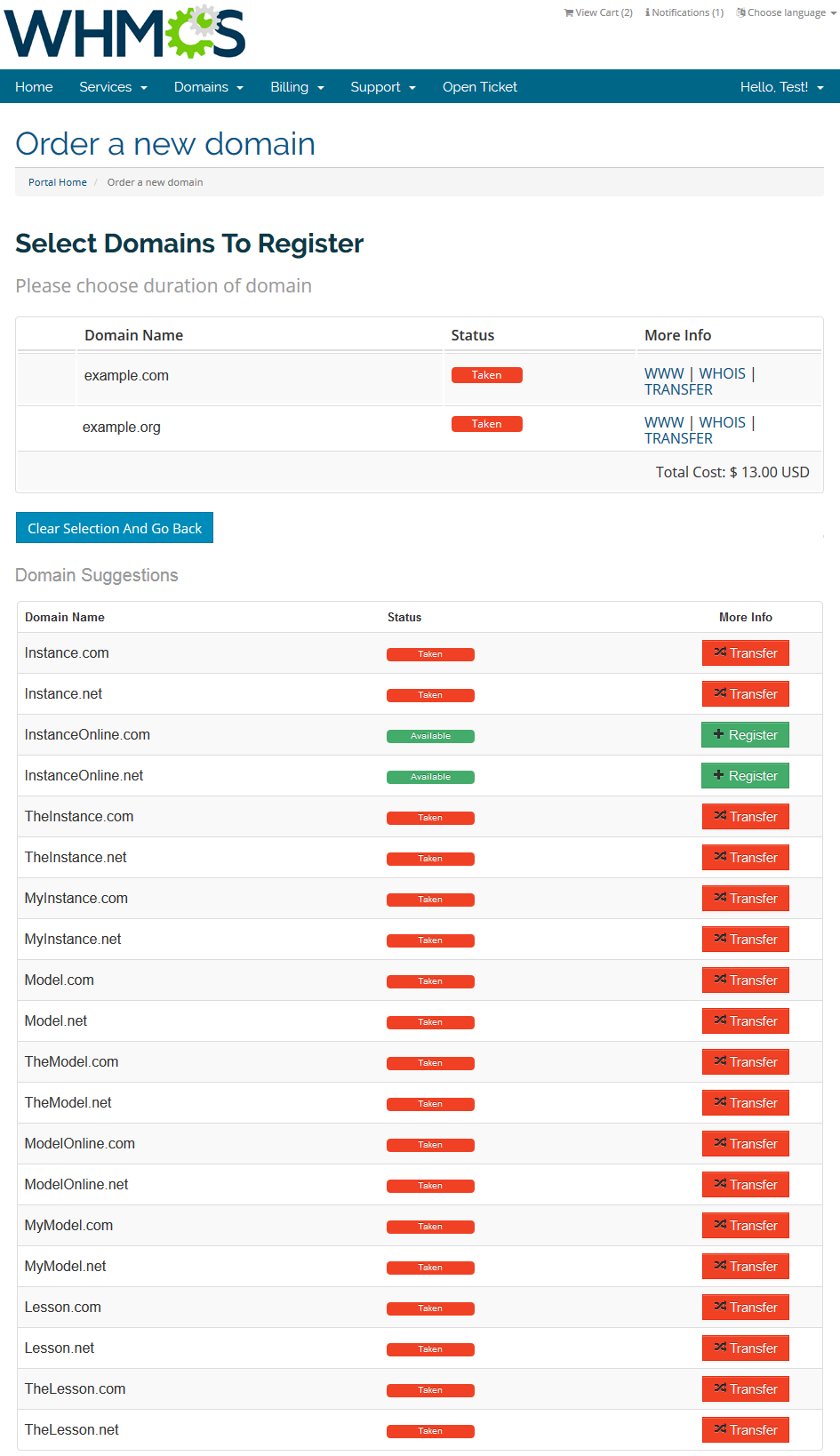The image size is (840, 1456).
Task: Transfer the Model.com domain
Action: click(x=746, y=980)
